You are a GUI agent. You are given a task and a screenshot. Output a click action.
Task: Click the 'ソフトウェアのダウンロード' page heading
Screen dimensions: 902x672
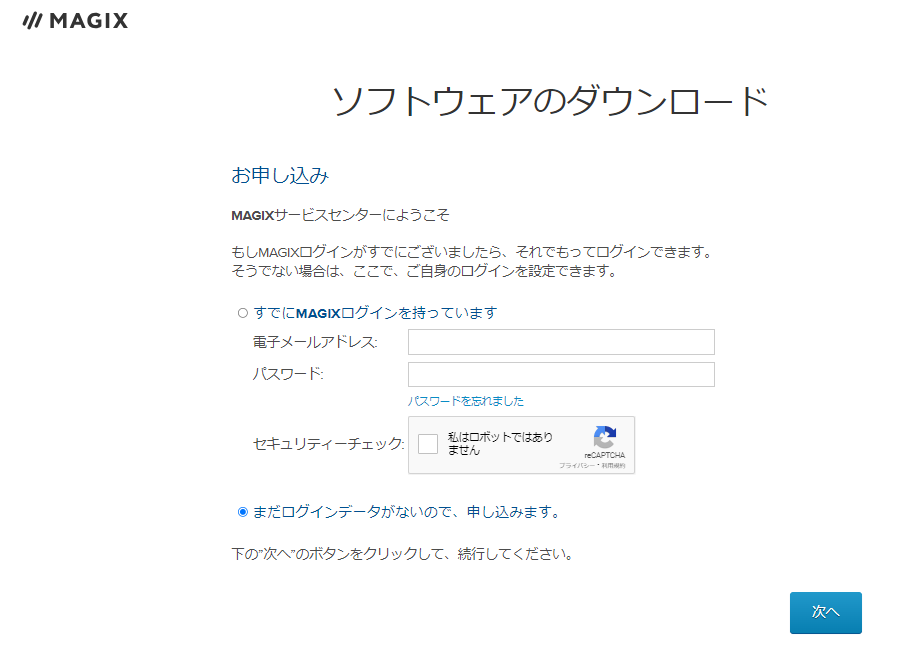tap(549, 102)
